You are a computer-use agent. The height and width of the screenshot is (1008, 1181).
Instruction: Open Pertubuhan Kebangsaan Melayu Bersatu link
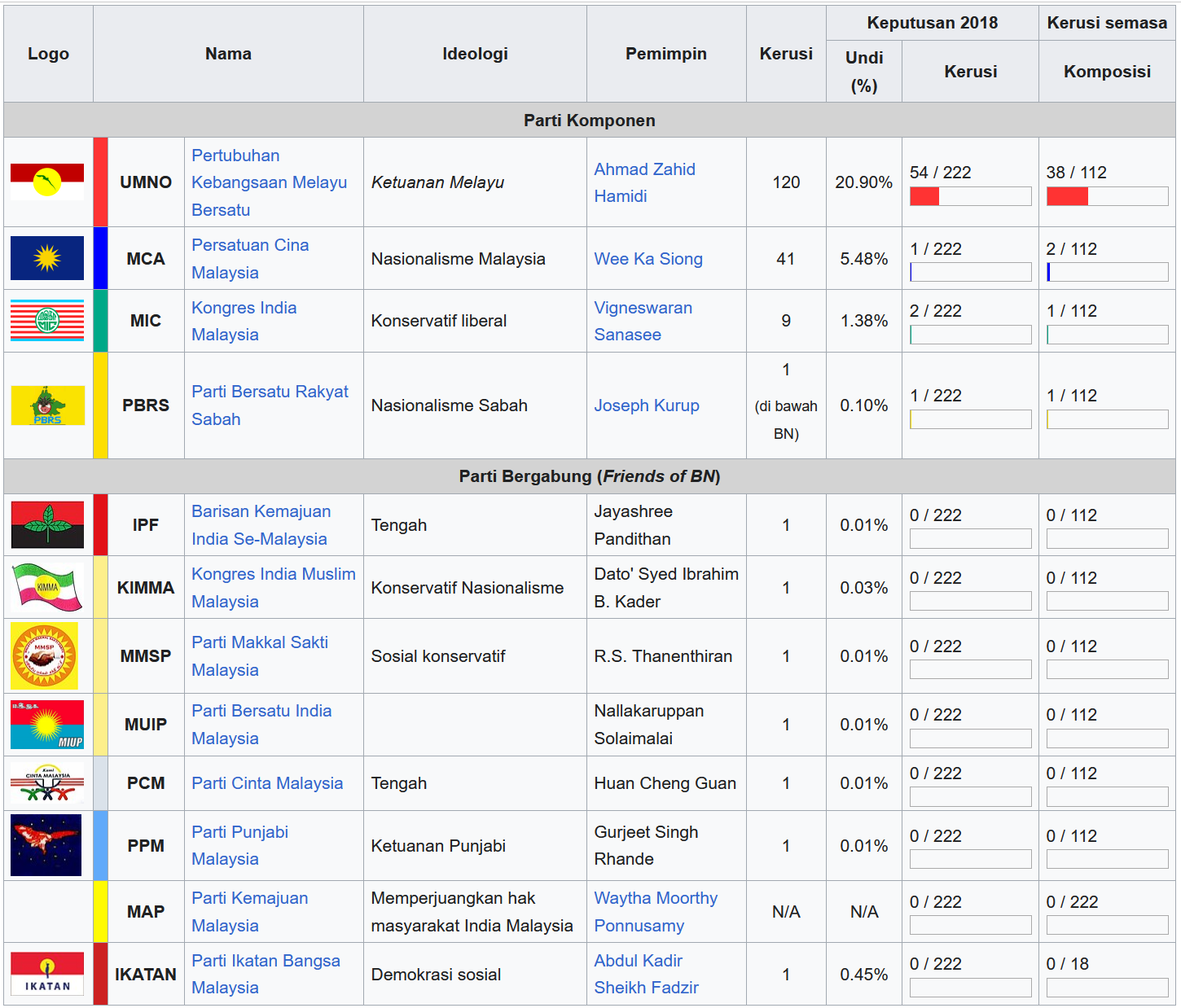click(270, 182)
